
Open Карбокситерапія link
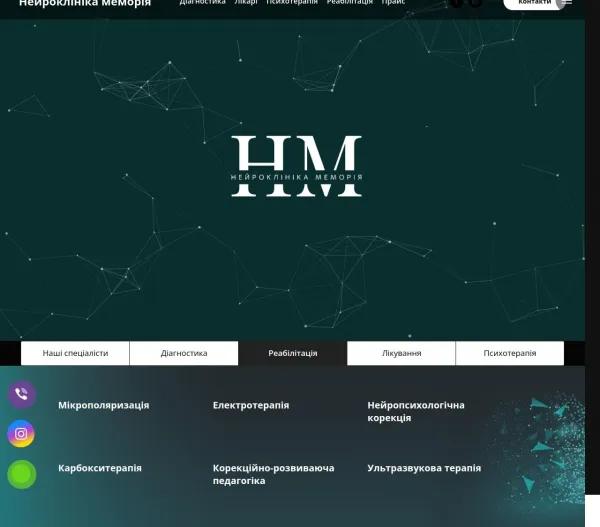100,468
